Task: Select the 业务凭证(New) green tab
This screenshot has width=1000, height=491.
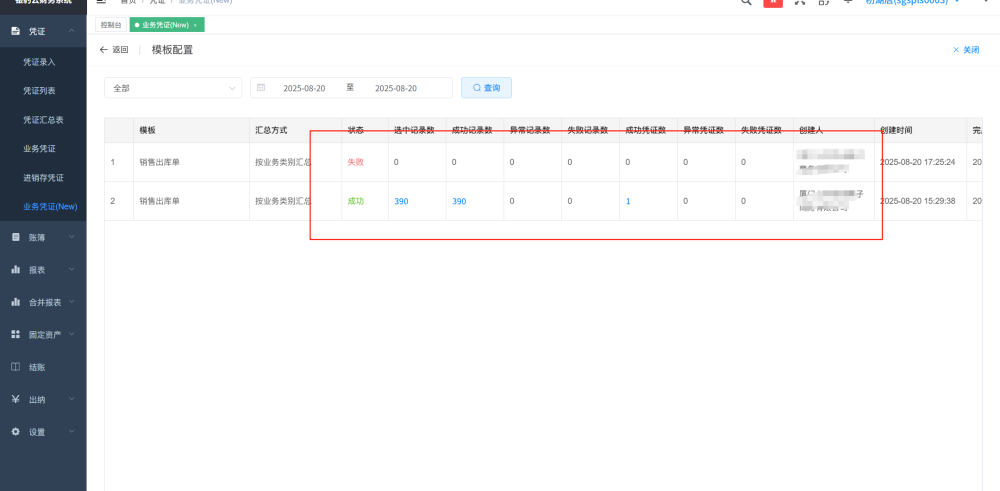Action: [165, 25]
